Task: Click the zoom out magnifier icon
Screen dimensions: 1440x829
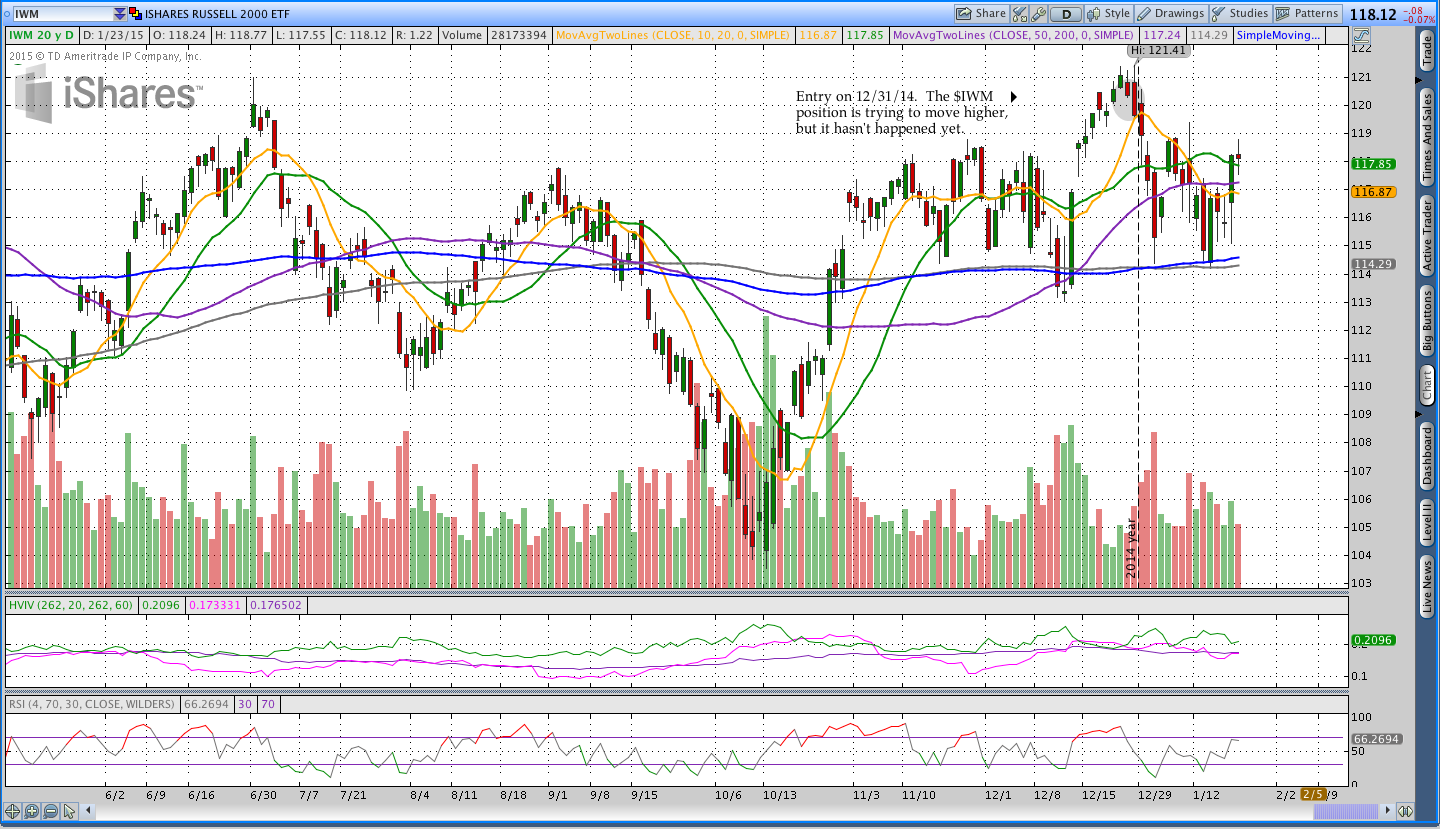Action: (x=50, y=811)
